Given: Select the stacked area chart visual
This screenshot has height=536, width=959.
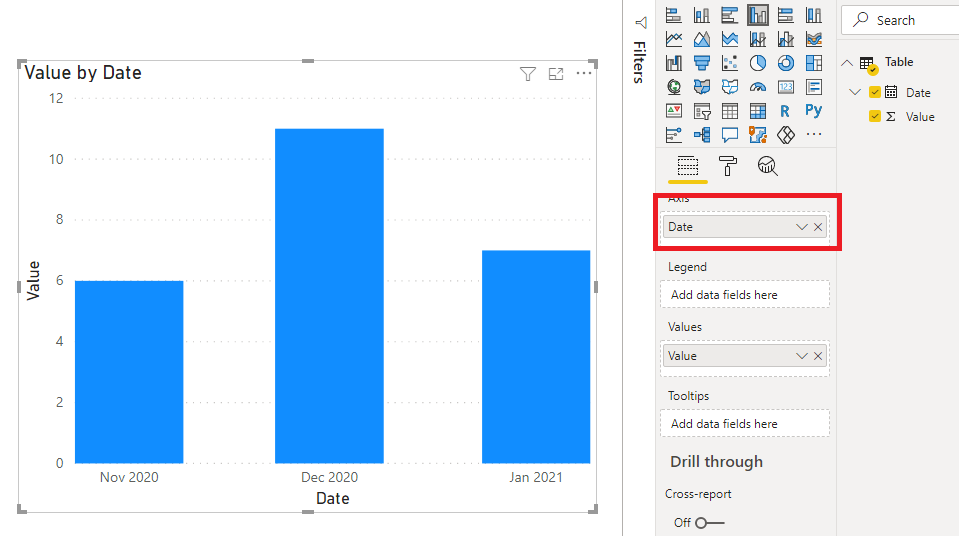Looking at the screenshot, I should [x=730, y=39].
